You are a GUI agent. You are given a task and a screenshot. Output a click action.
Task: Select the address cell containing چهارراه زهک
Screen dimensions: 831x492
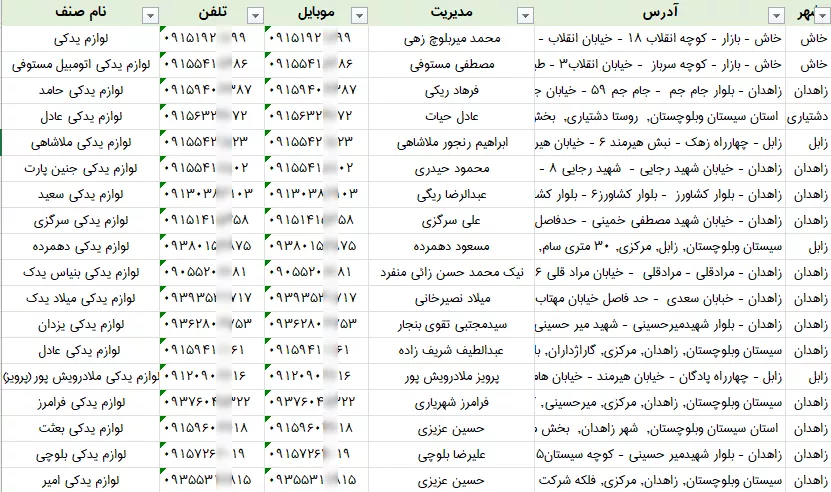(x=660, y=143)
